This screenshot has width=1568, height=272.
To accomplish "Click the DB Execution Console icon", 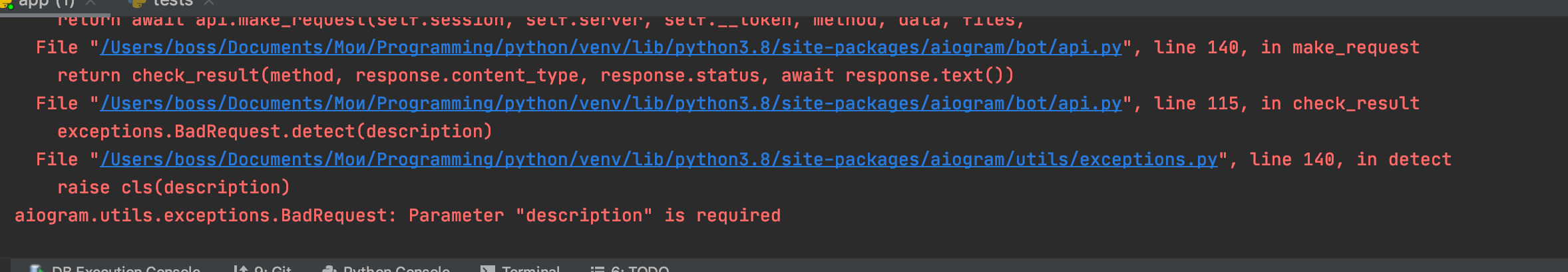I will click(x=37, y=269).
